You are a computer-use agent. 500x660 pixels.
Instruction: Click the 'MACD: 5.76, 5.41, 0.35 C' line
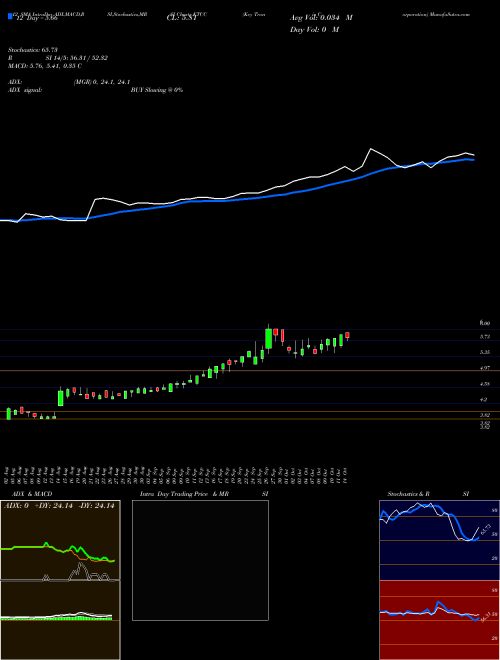pos(45,66)
